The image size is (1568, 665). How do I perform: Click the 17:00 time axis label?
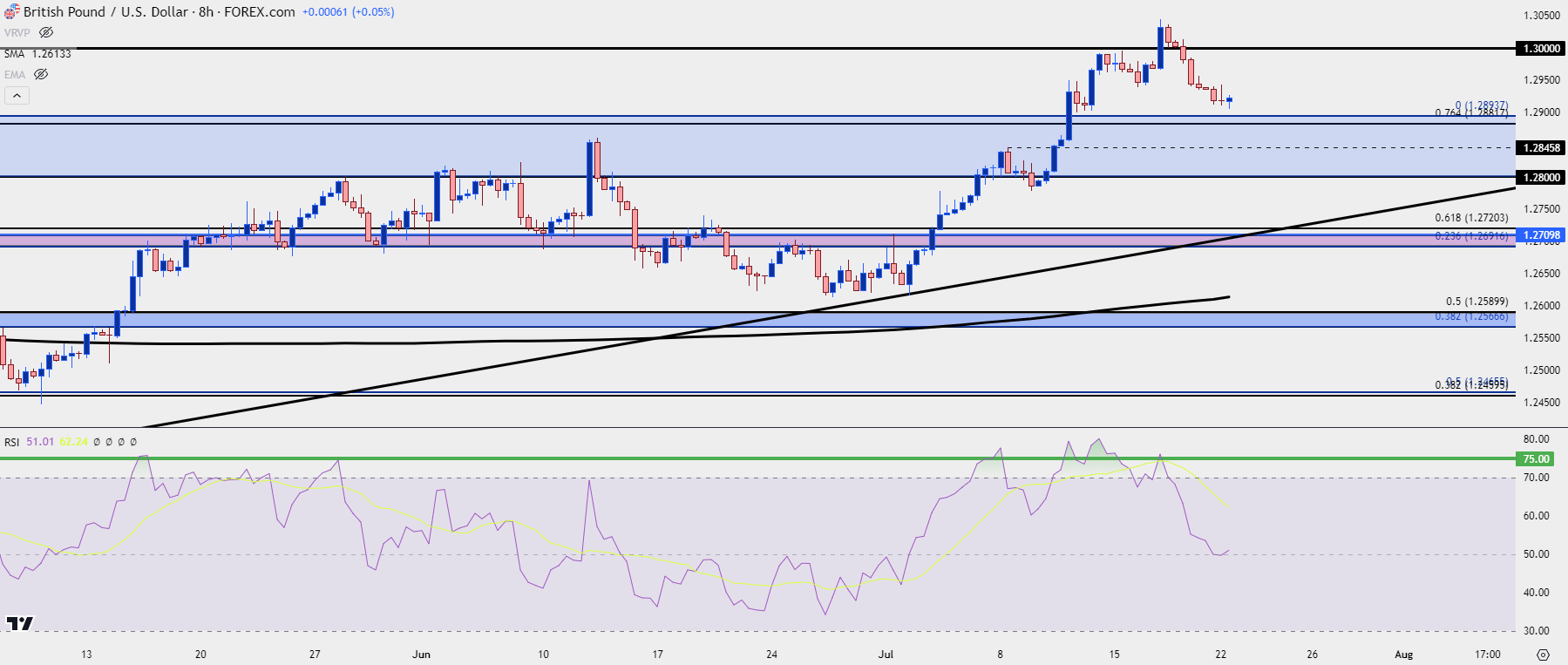[x=1488, y=654]
